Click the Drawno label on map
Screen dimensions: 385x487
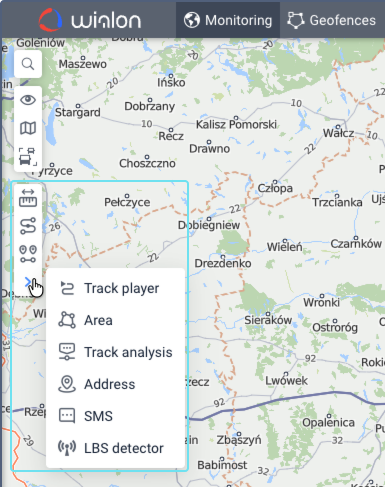pos(209,148)
